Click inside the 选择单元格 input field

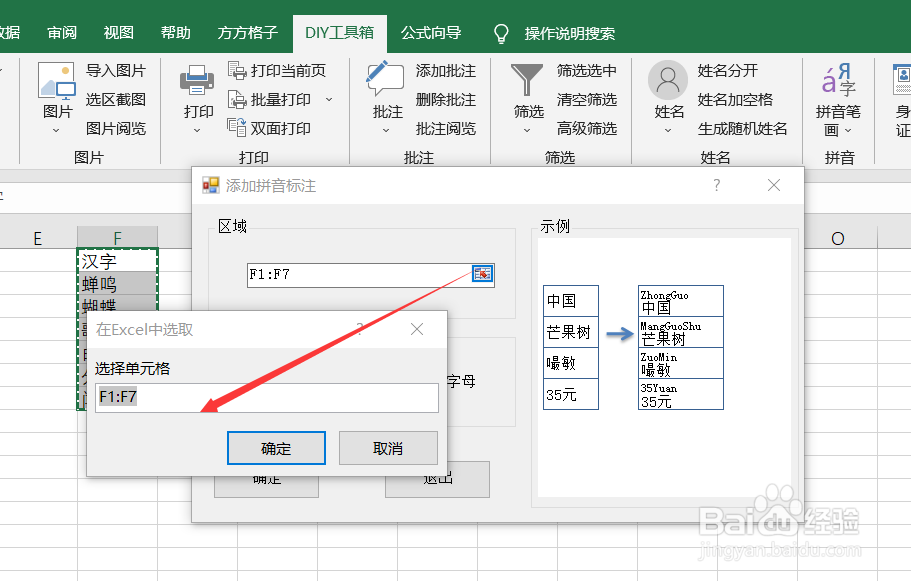263,398
